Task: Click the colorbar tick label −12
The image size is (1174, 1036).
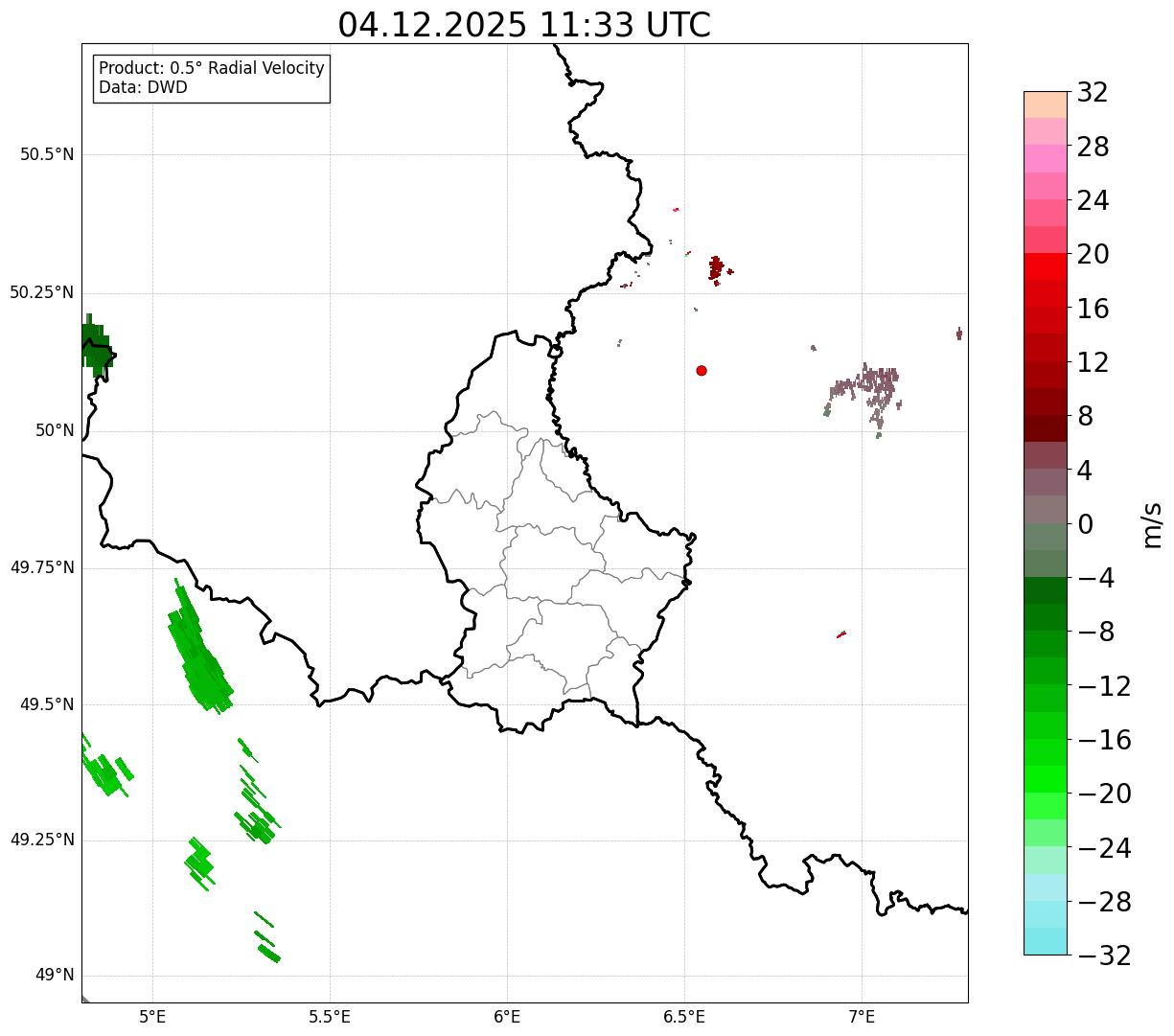Action: click(x=1104, y=686)
